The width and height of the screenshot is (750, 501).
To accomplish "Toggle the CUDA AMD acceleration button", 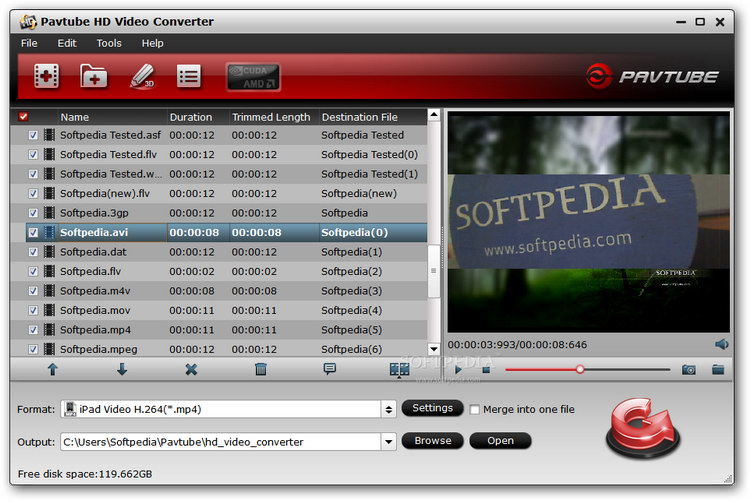I will point(253,77).
